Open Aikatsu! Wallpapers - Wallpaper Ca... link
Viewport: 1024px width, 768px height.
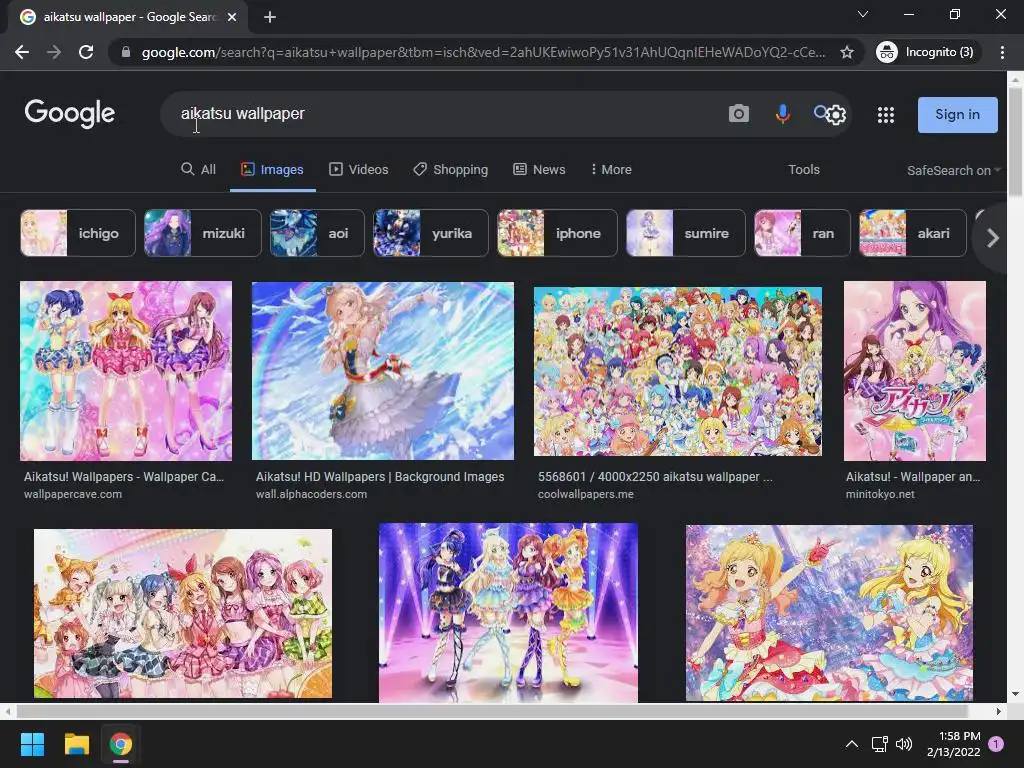point(124,477)
